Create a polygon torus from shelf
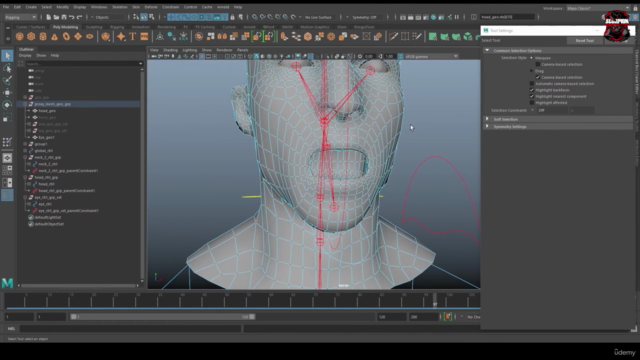 [x=66, y=37]
